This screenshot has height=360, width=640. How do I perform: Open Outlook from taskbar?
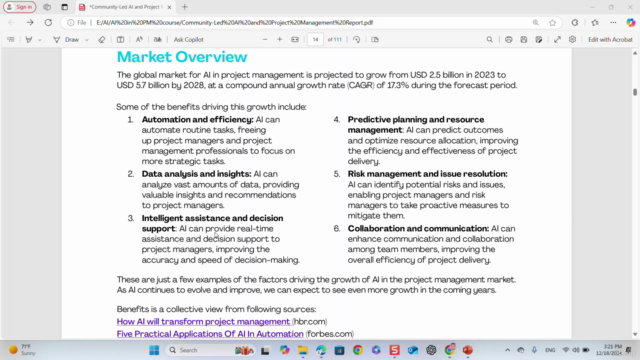pos(413,350)
